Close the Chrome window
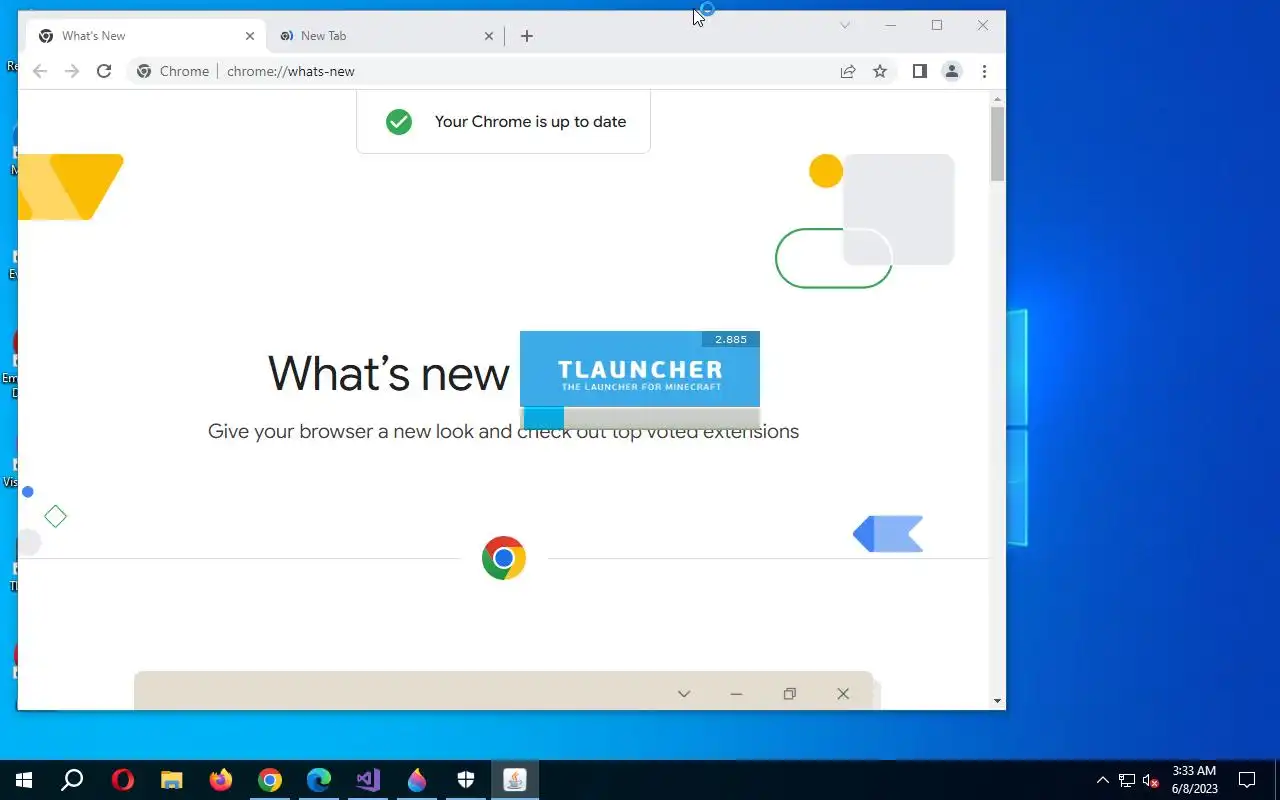 point(983,25)
